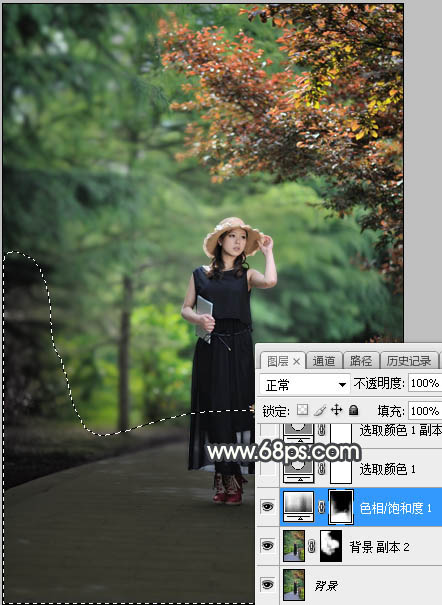Click the mask link icon on 背景 副本 2
442x605 pixels.
(x=312, y=546)
